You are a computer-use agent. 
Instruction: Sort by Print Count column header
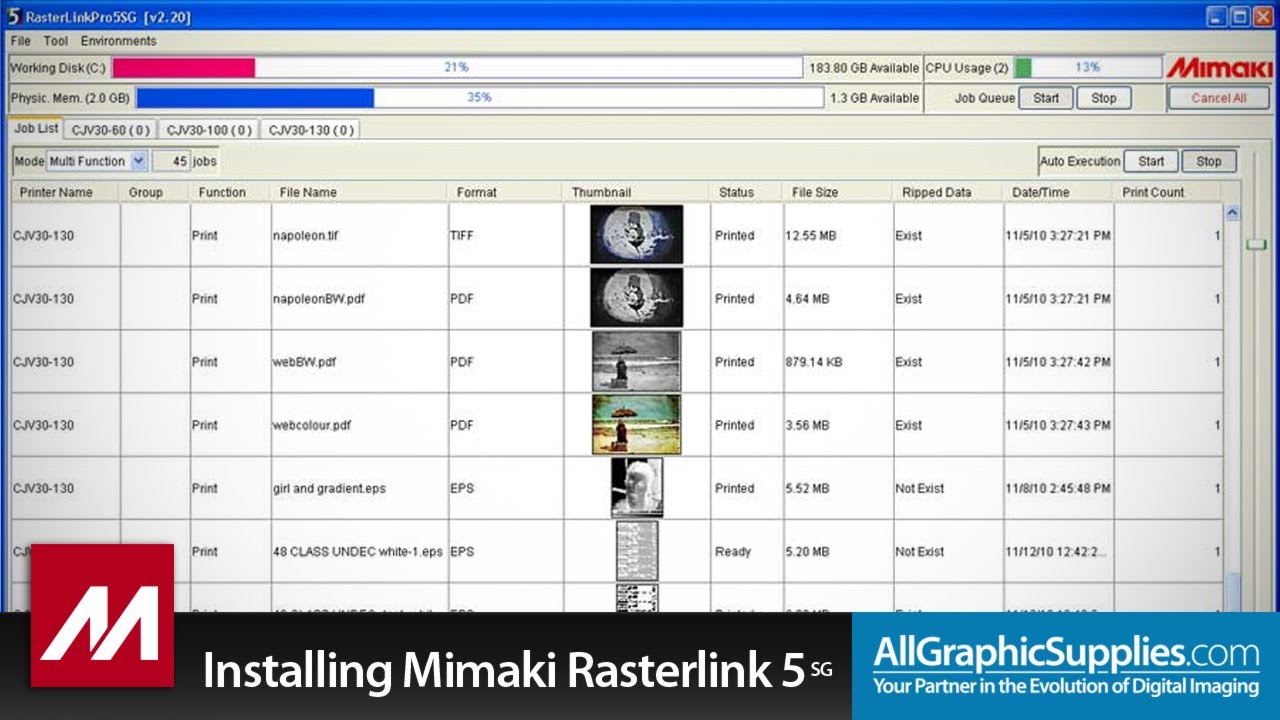(1168, 192)
